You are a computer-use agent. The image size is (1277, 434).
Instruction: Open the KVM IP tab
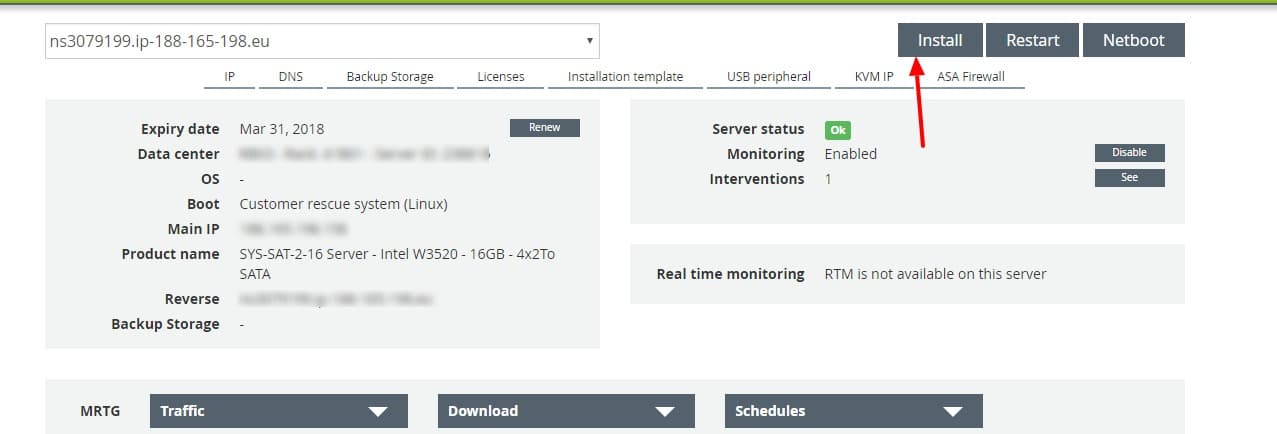click(873, 77)
